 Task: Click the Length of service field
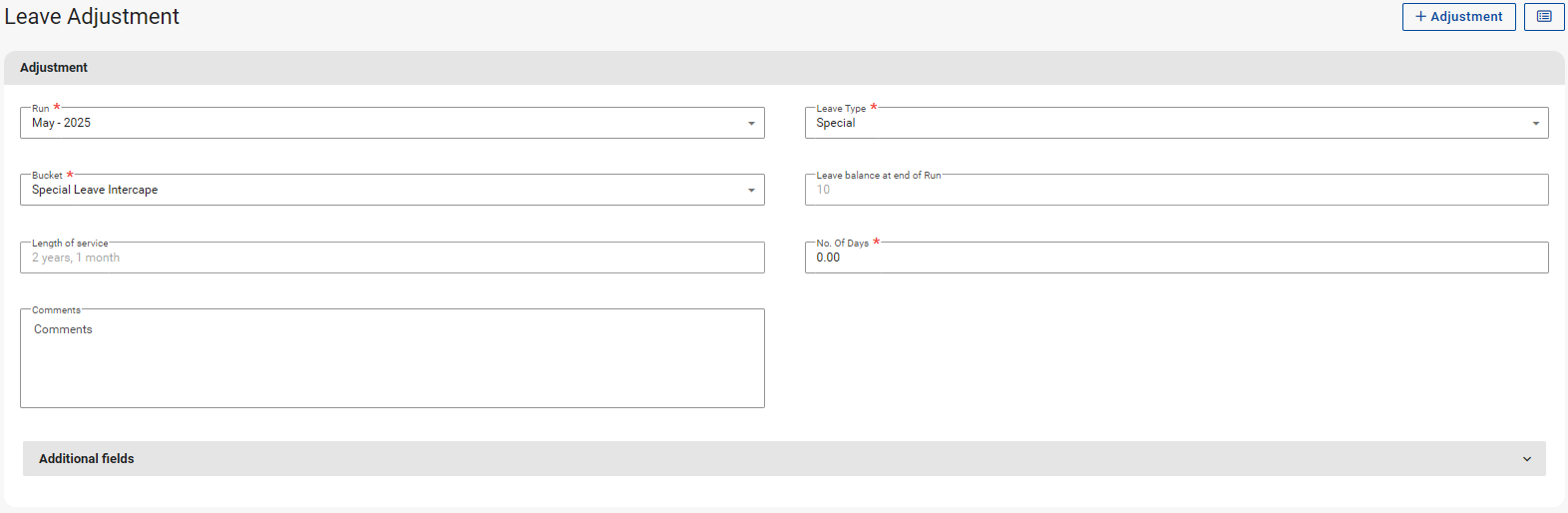392,257
